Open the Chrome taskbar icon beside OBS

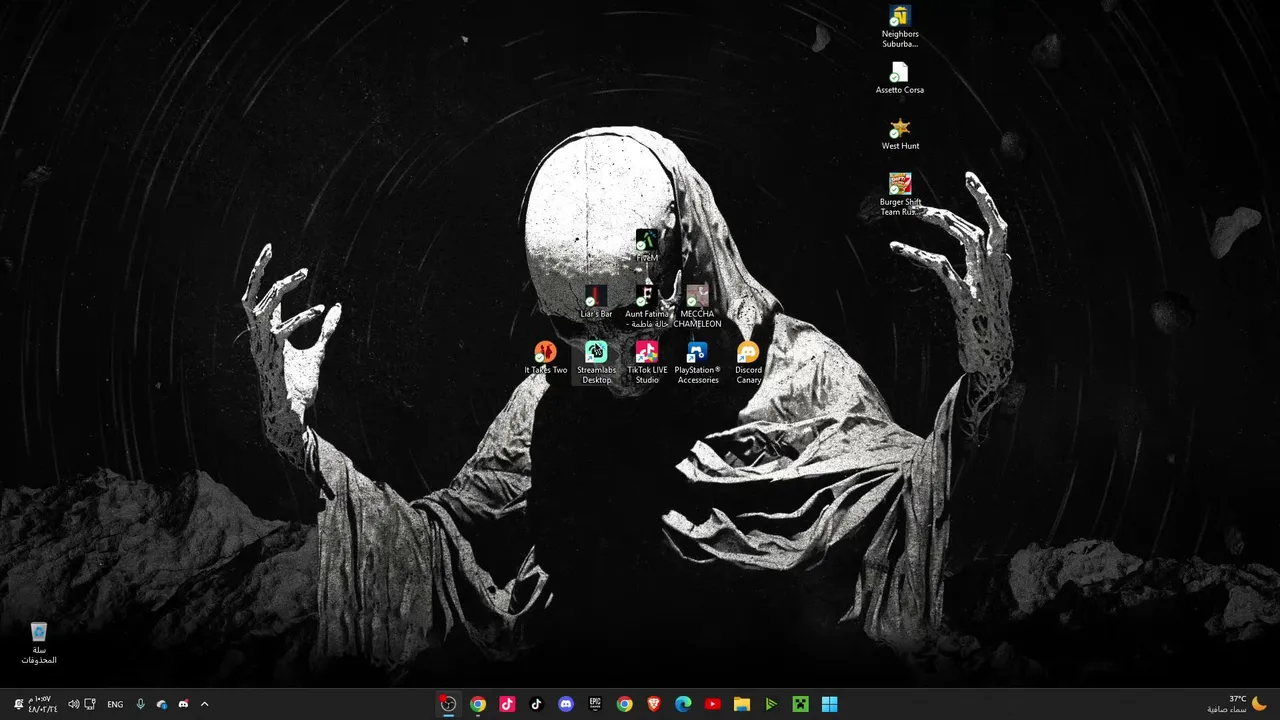(x=478, y=704)
